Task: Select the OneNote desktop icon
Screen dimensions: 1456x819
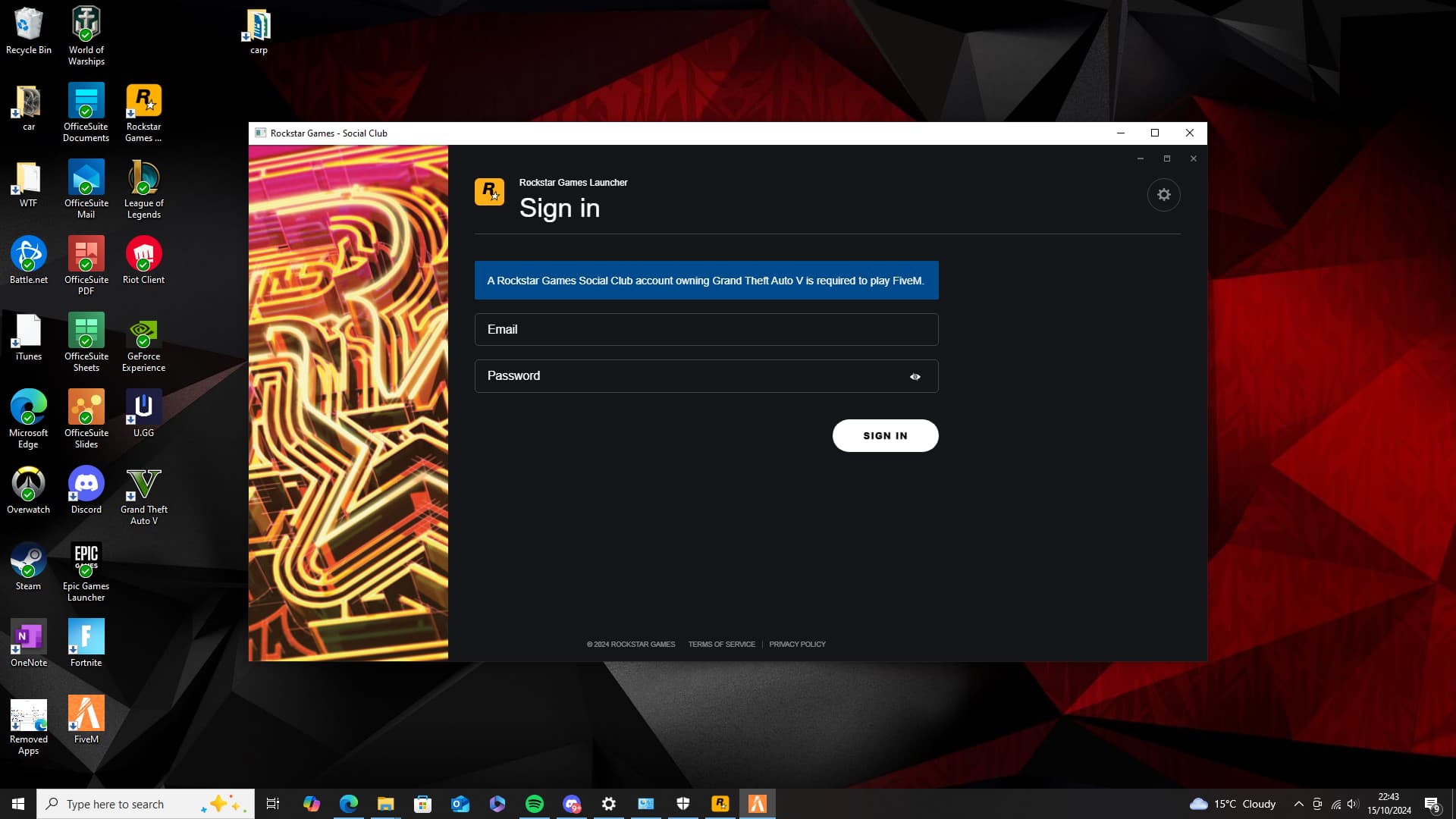Action: pos(29,644)
